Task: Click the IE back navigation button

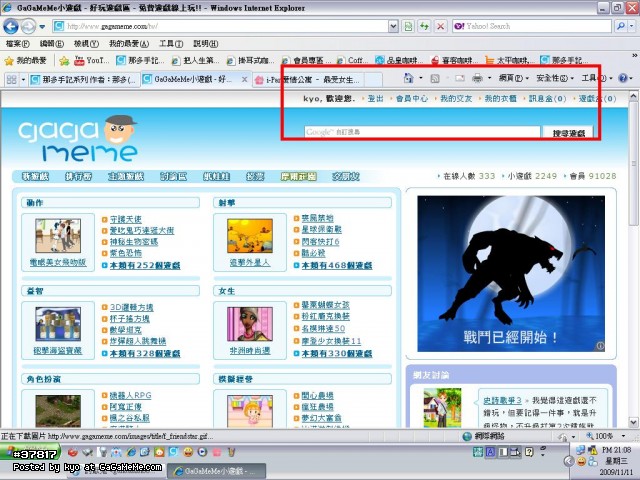Action: [x=14, y=25]
